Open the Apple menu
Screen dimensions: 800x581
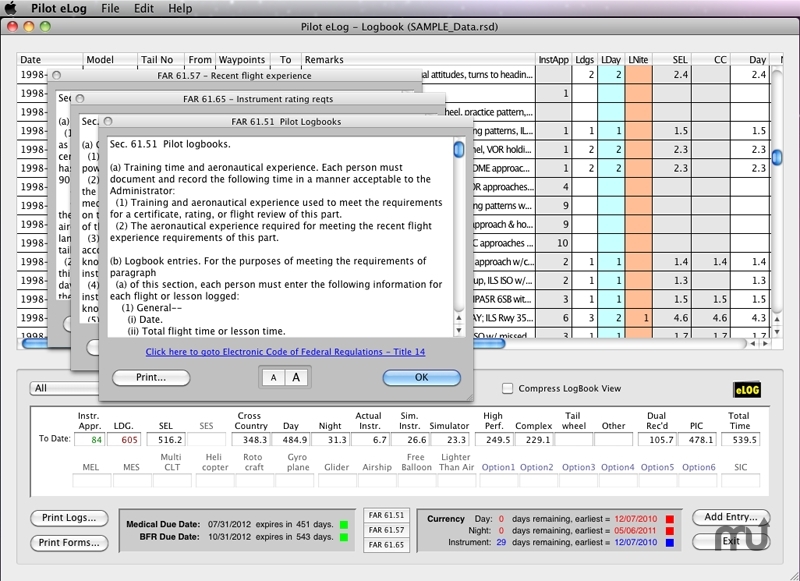click(x=11, y=8)
